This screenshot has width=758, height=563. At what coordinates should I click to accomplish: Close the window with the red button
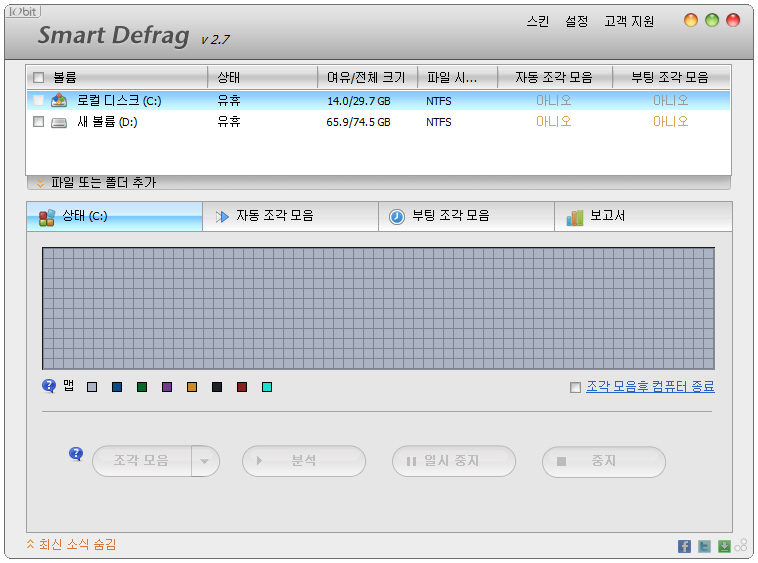point(733,20)
